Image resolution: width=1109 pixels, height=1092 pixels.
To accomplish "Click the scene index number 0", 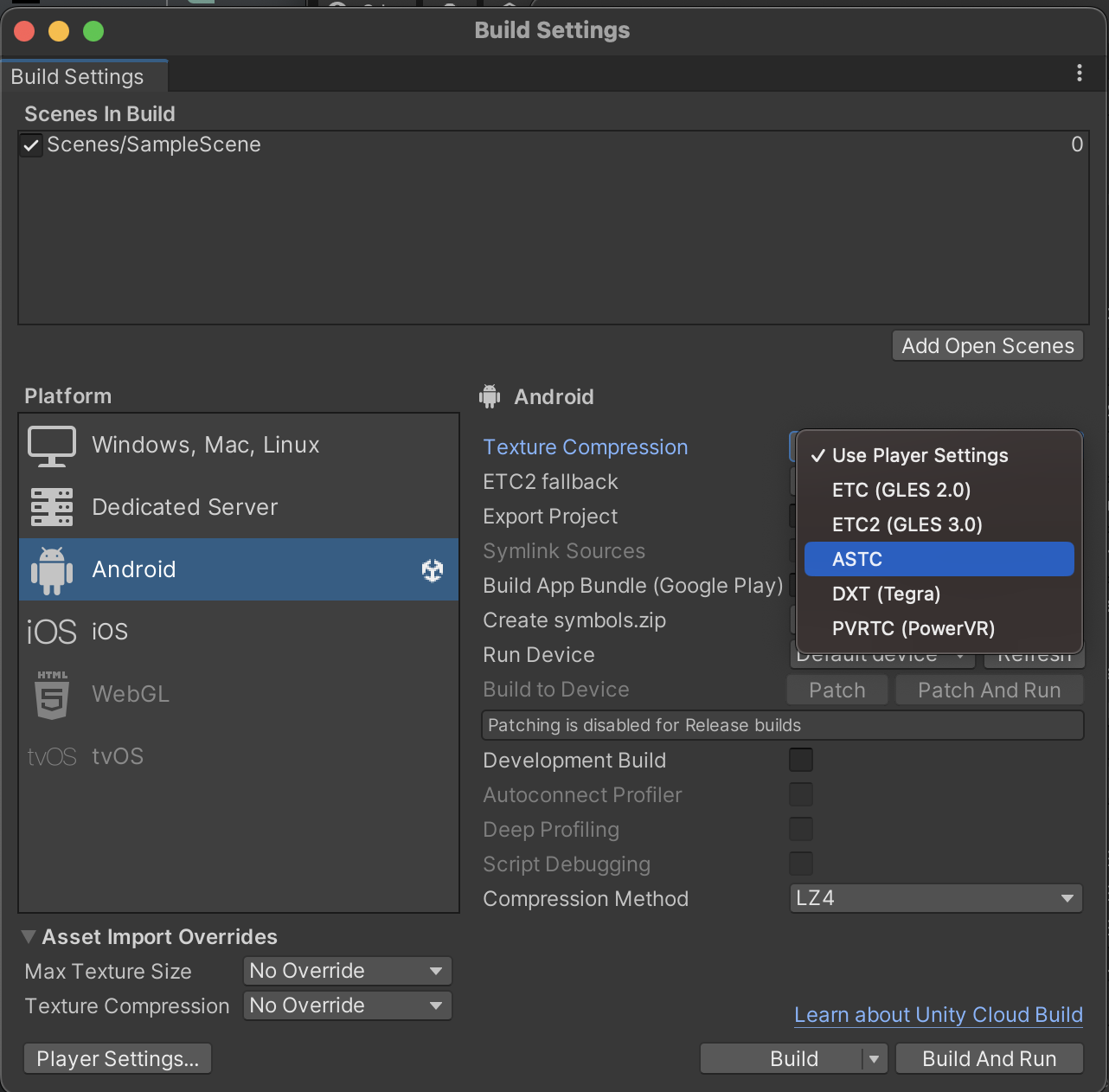I will click(x=1077, y=145).
